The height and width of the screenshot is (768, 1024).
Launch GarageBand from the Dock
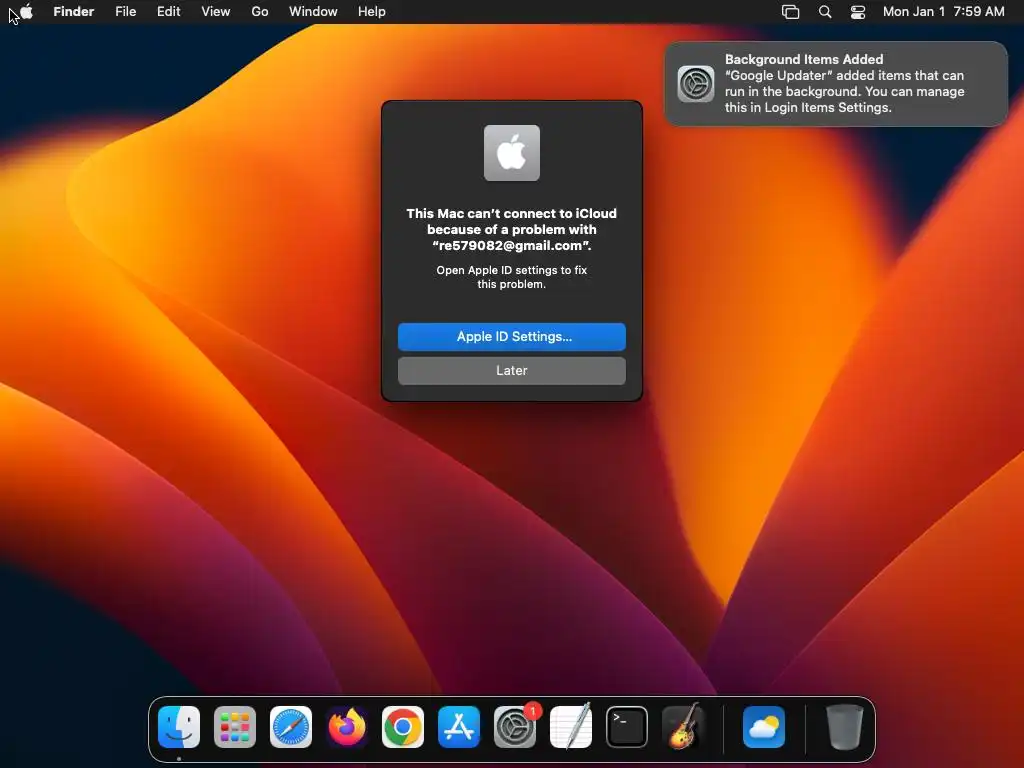point(683,727)
